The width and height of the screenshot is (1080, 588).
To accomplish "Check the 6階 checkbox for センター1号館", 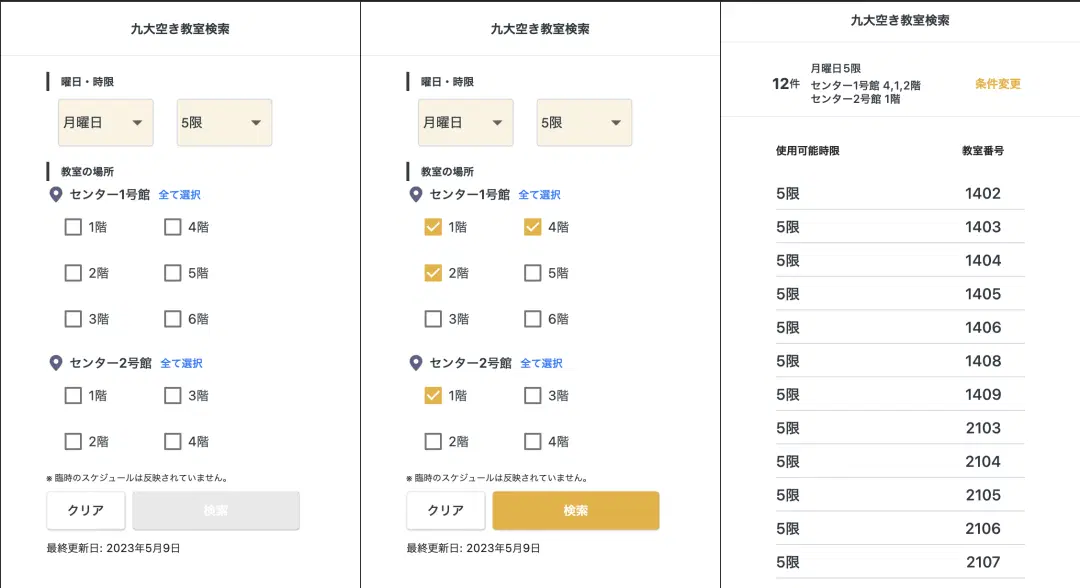I will (172, 318).
